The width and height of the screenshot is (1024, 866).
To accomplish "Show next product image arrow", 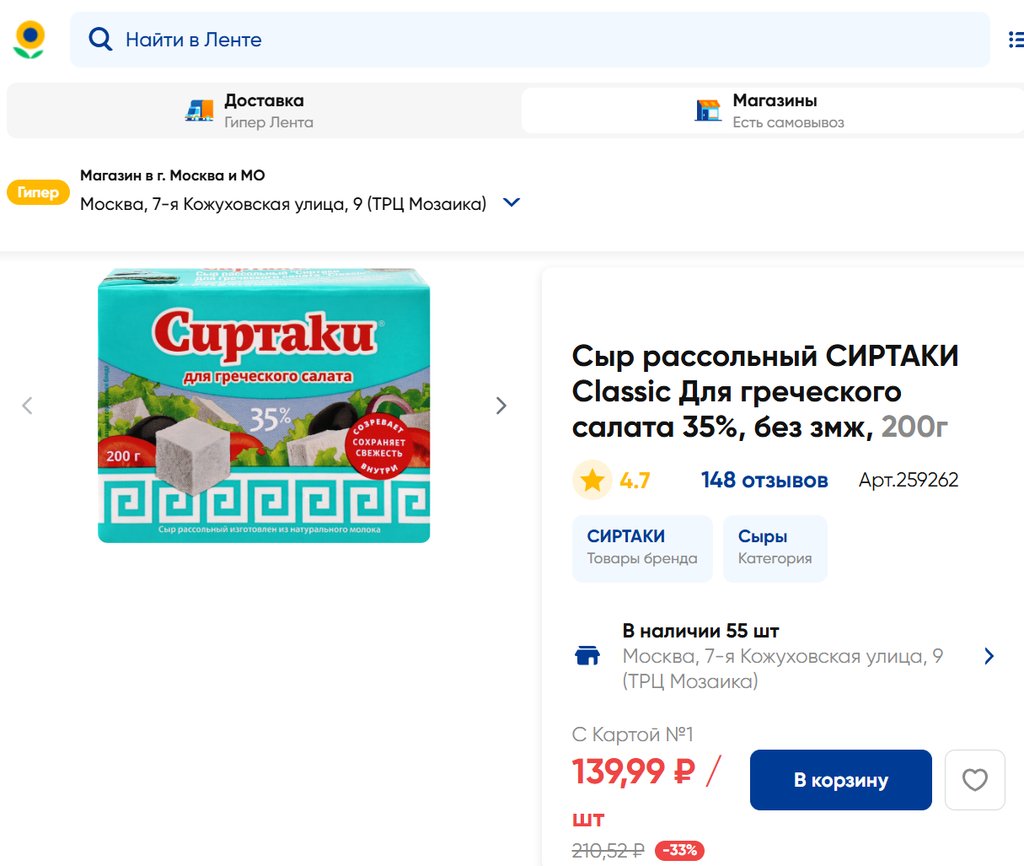I will tap(501, 406).
